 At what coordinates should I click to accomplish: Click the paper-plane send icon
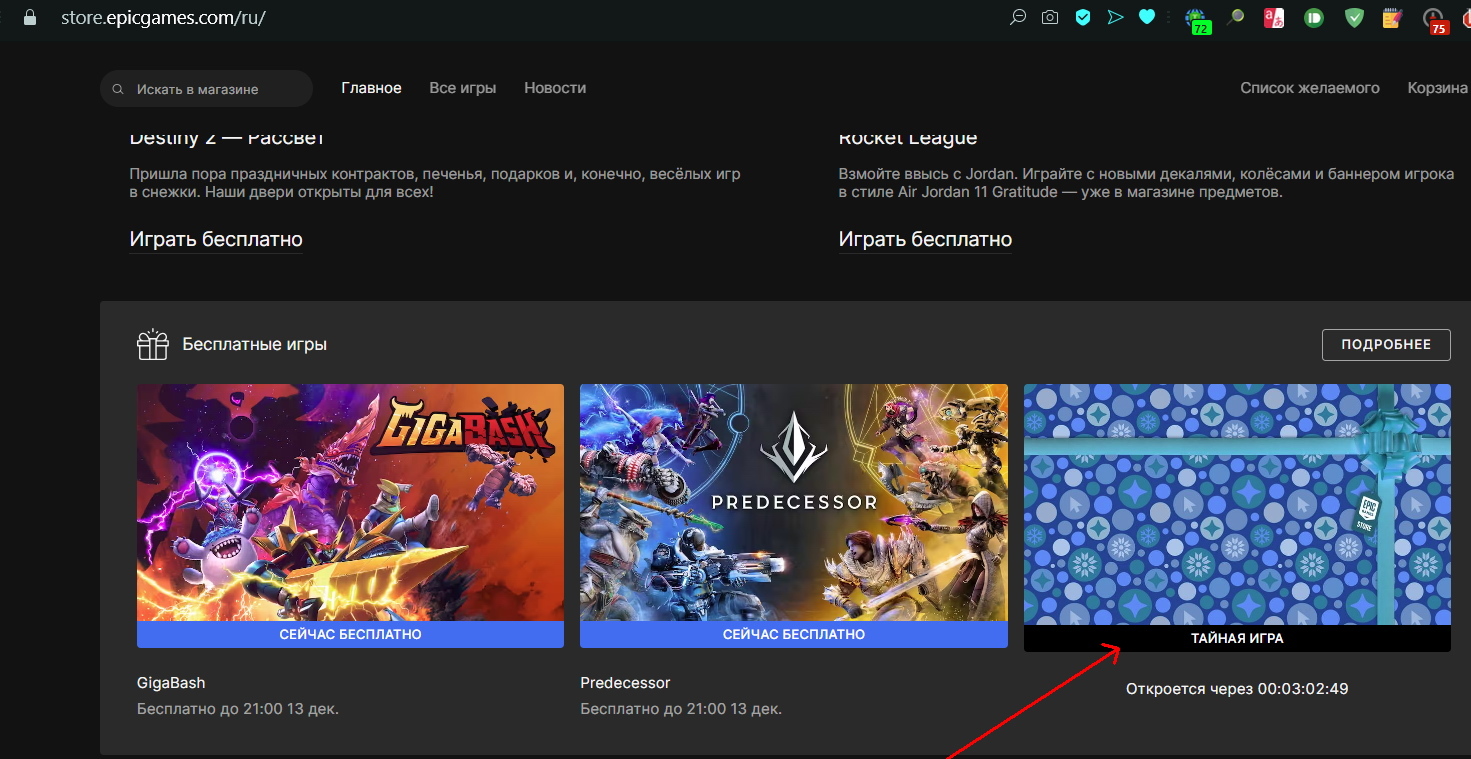1115,17
